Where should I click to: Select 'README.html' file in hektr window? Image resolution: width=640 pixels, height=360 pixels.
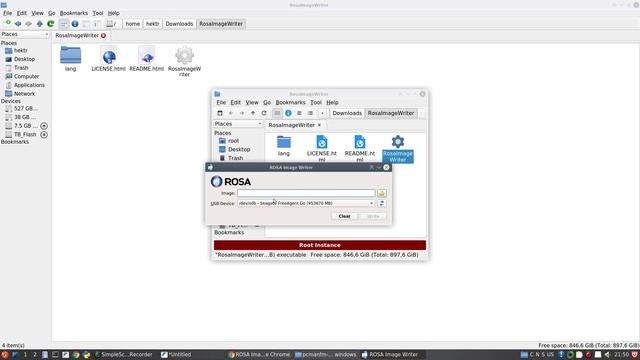pyautogui.click(x=147, y=59)
